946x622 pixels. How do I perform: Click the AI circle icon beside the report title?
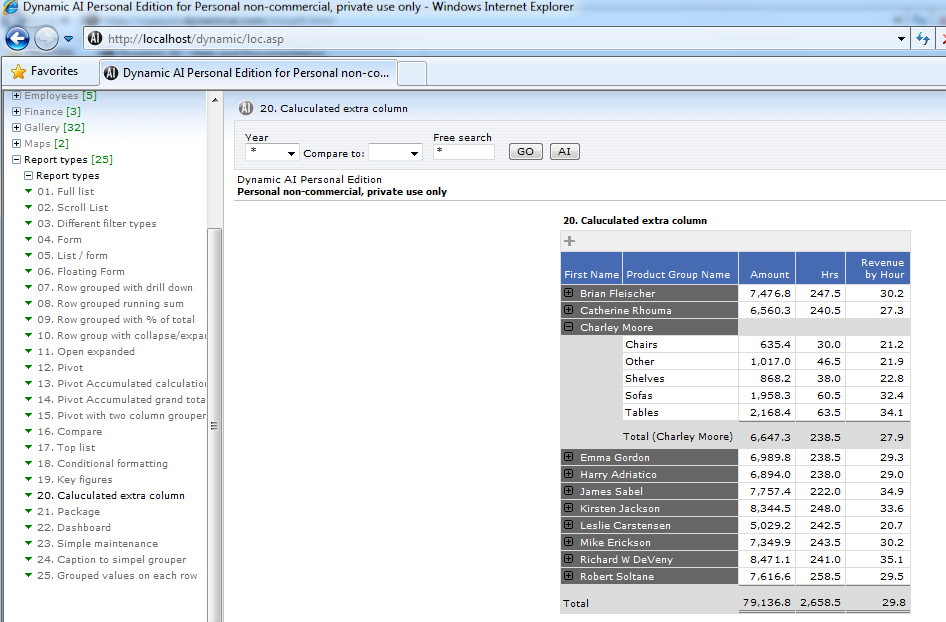coord(244,106)
